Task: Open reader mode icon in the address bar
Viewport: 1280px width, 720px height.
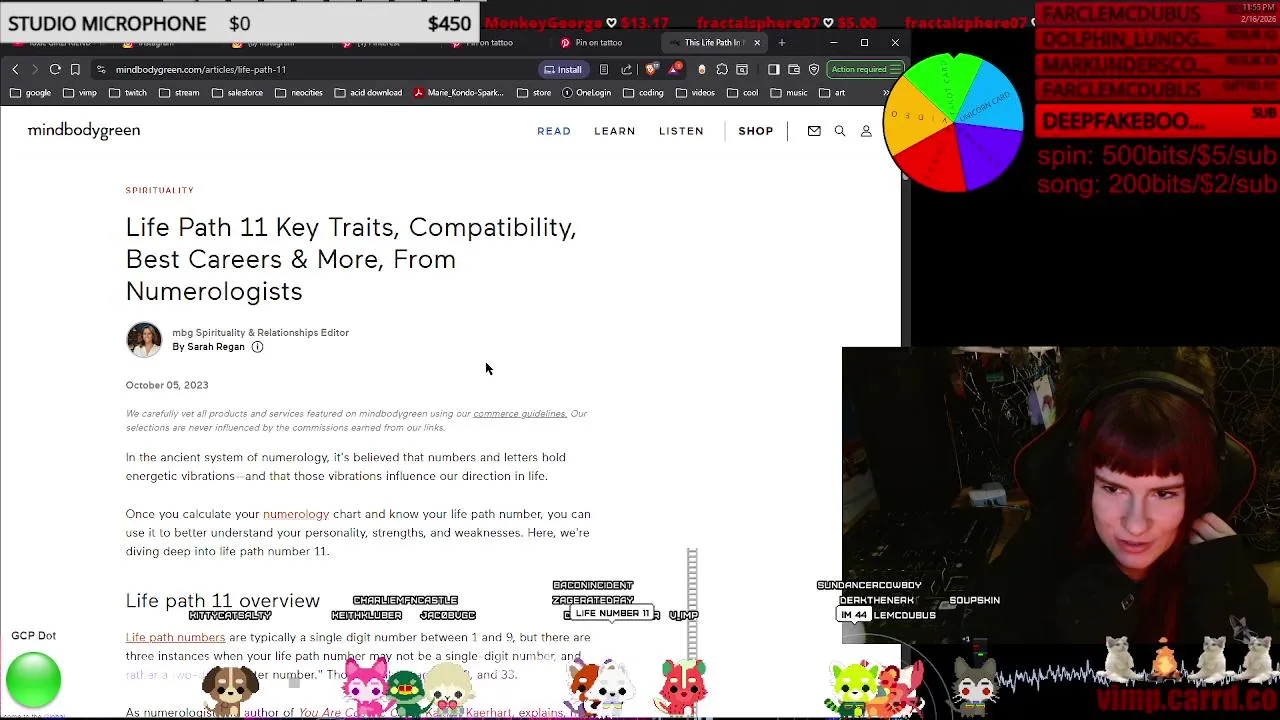Action: 604,69
